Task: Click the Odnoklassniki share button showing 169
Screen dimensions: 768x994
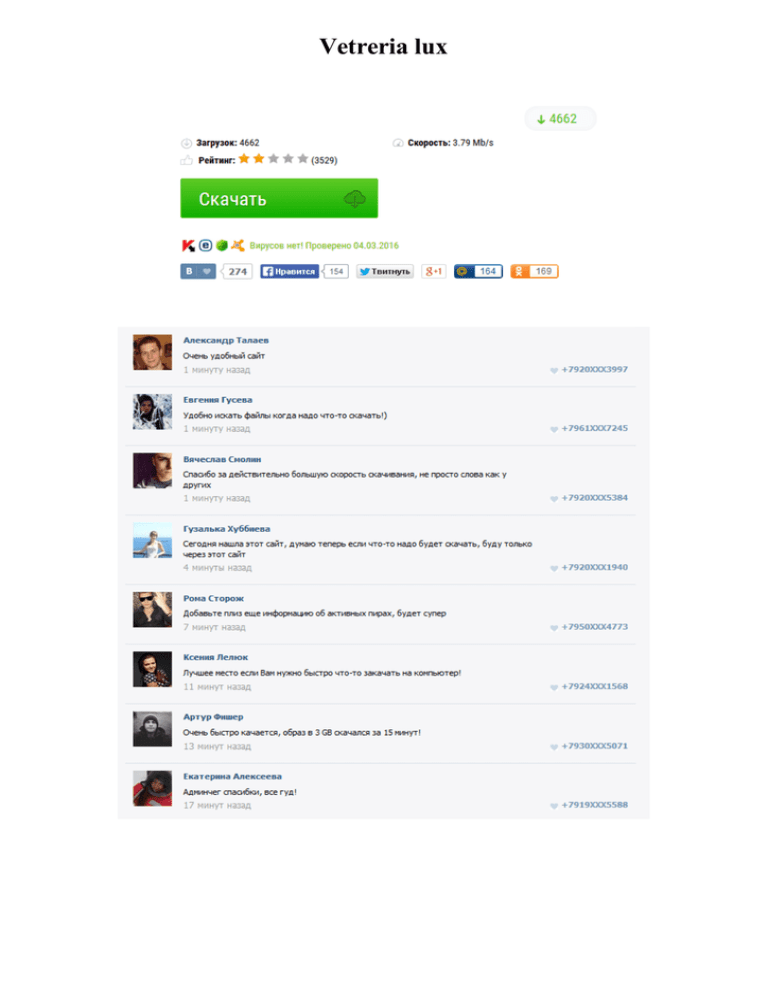Action: pos(535,271)
